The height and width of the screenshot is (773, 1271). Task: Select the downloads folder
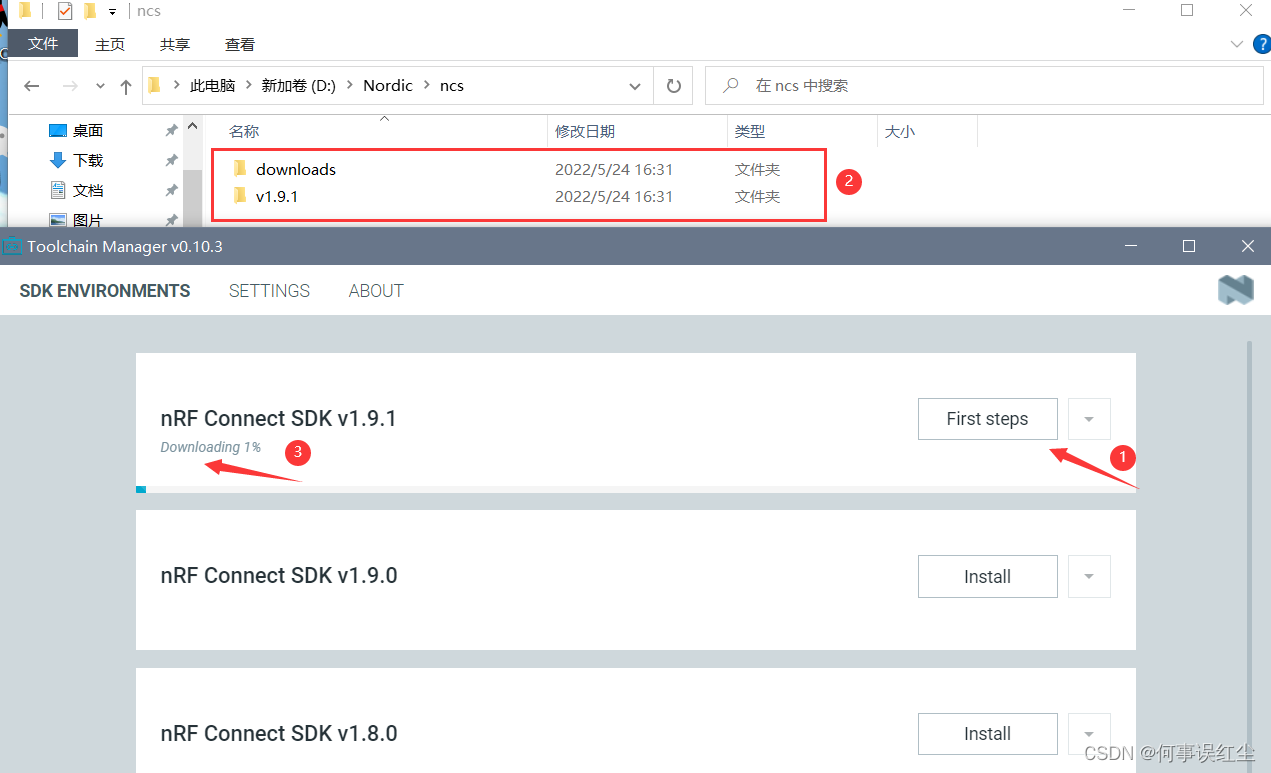pos(295,170)
